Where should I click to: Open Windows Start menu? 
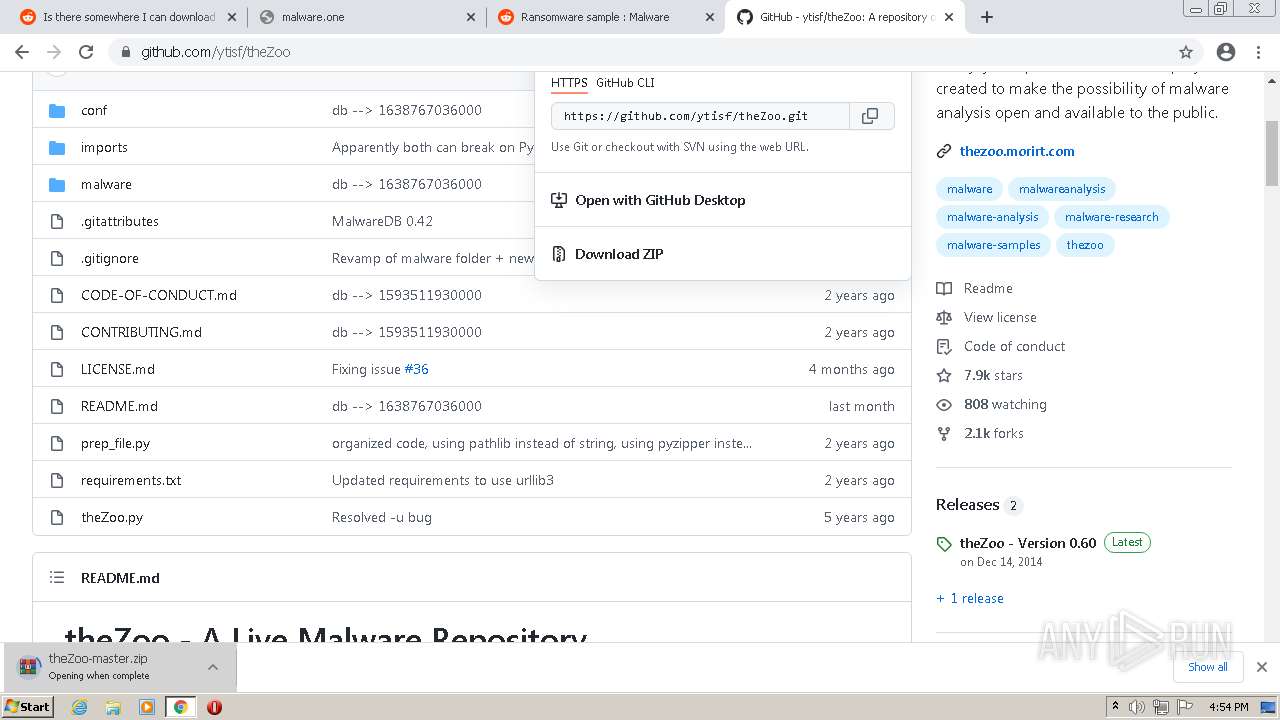click(28, 707)
